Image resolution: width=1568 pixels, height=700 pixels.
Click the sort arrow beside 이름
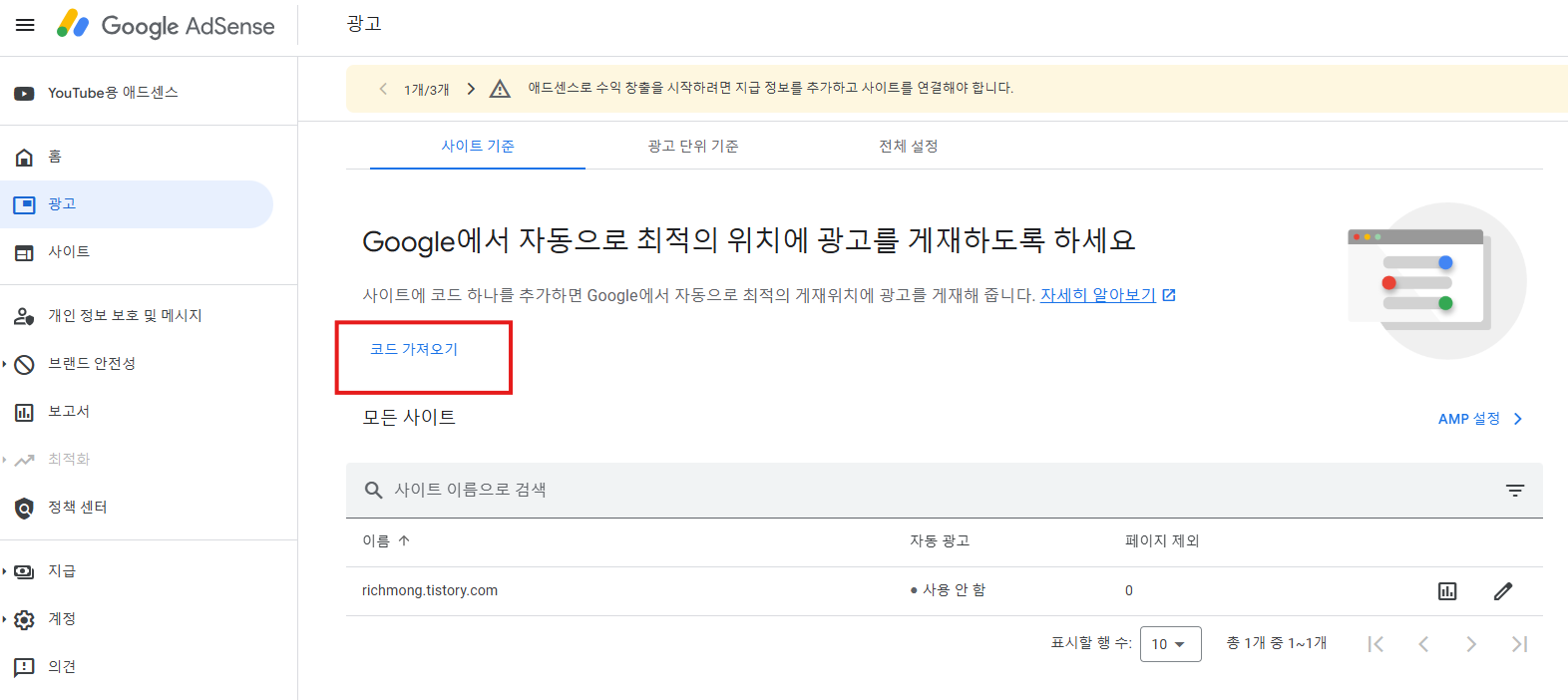tap(404, 541)
